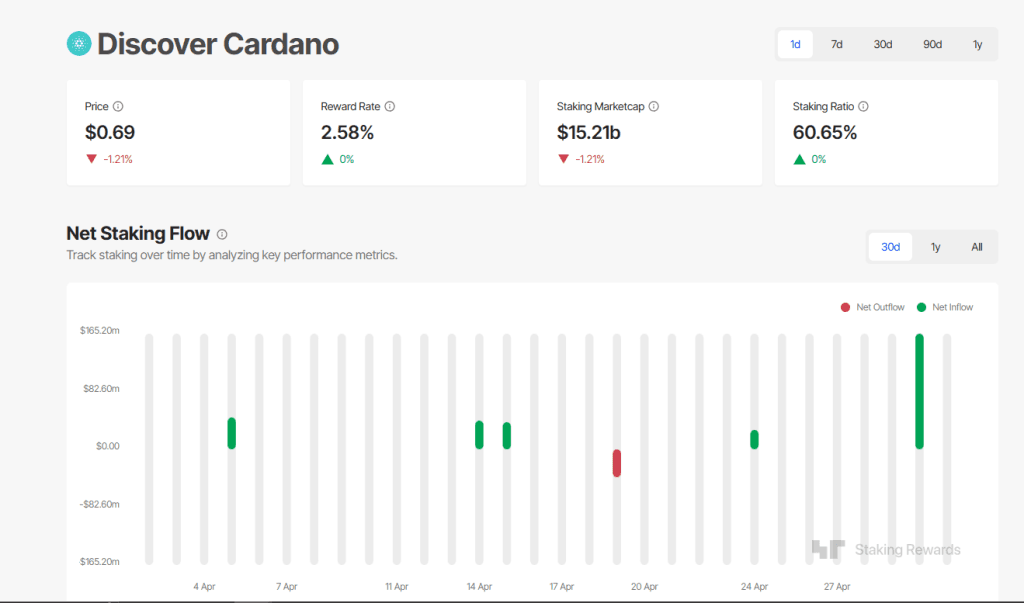This screenshot has width=1024, height=603.
Task: Click the 60.65% staking ratio value
Action: [x=825, y=133]
